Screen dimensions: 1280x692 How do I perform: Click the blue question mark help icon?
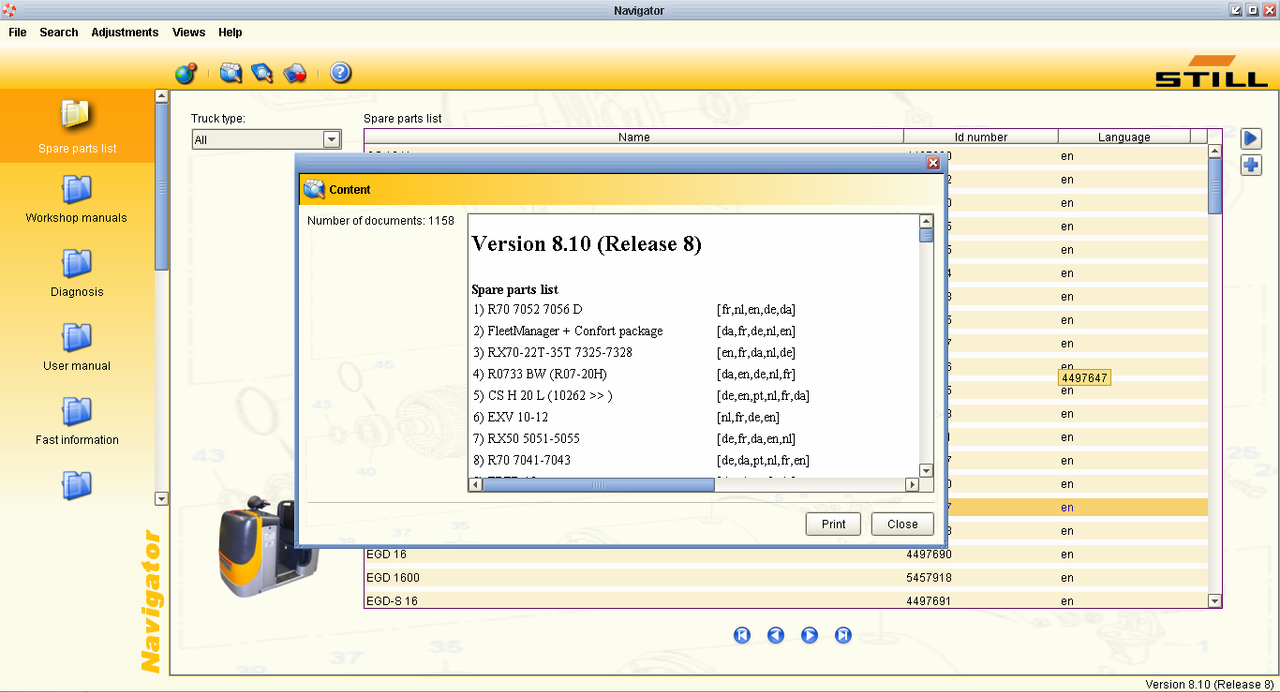pyautogui.click(x=340, y=73)
